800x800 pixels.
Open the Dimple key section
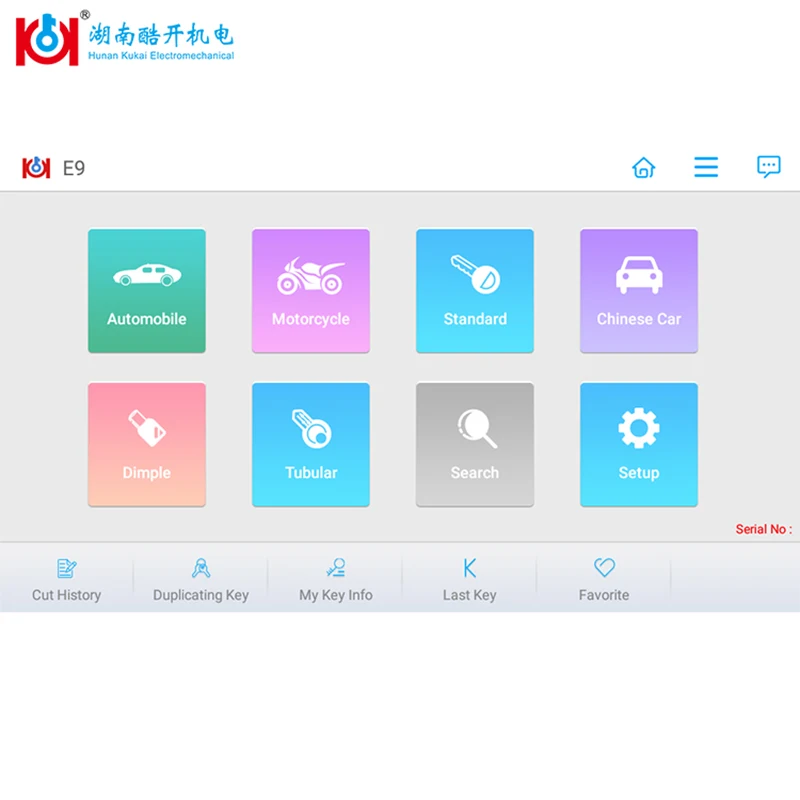tap(146, 444)
